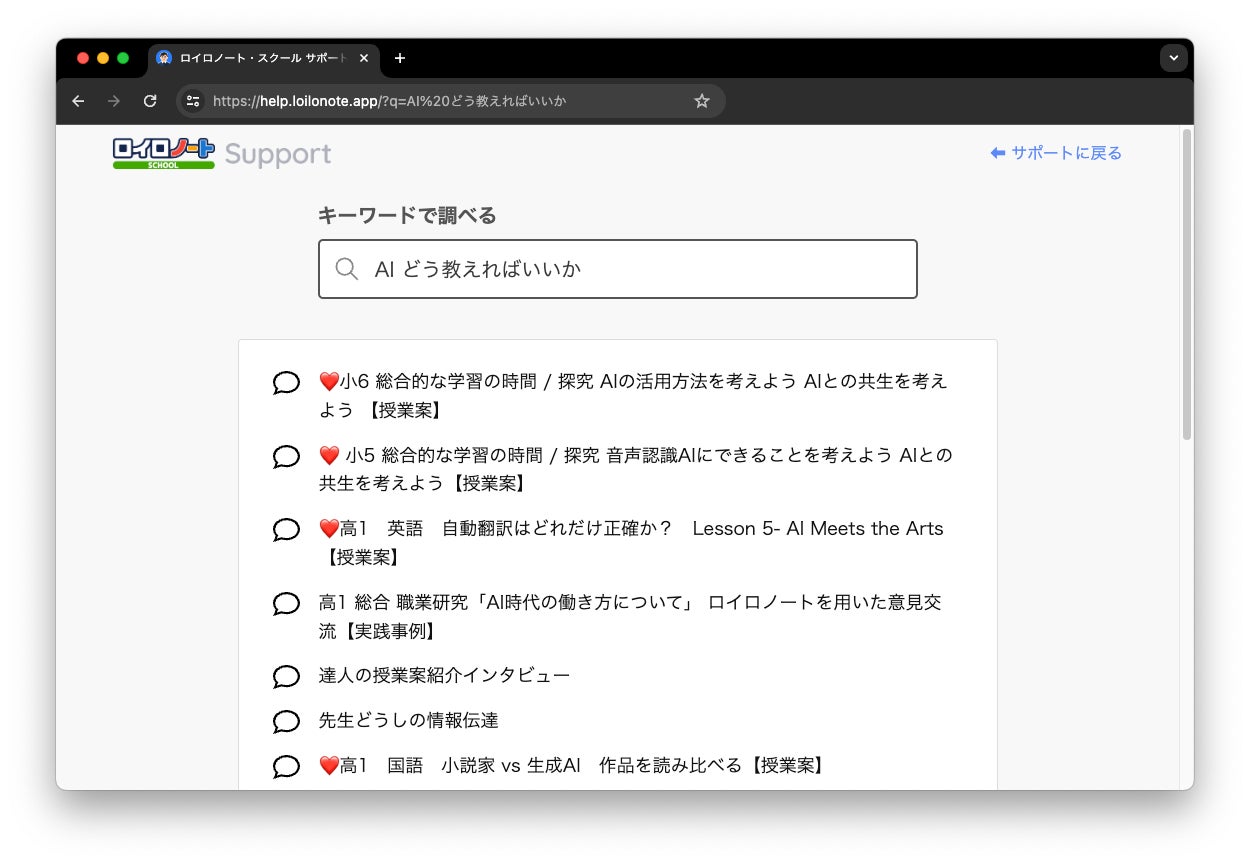Click speech bubble icon for 小5 result

(x=286, y=457)
